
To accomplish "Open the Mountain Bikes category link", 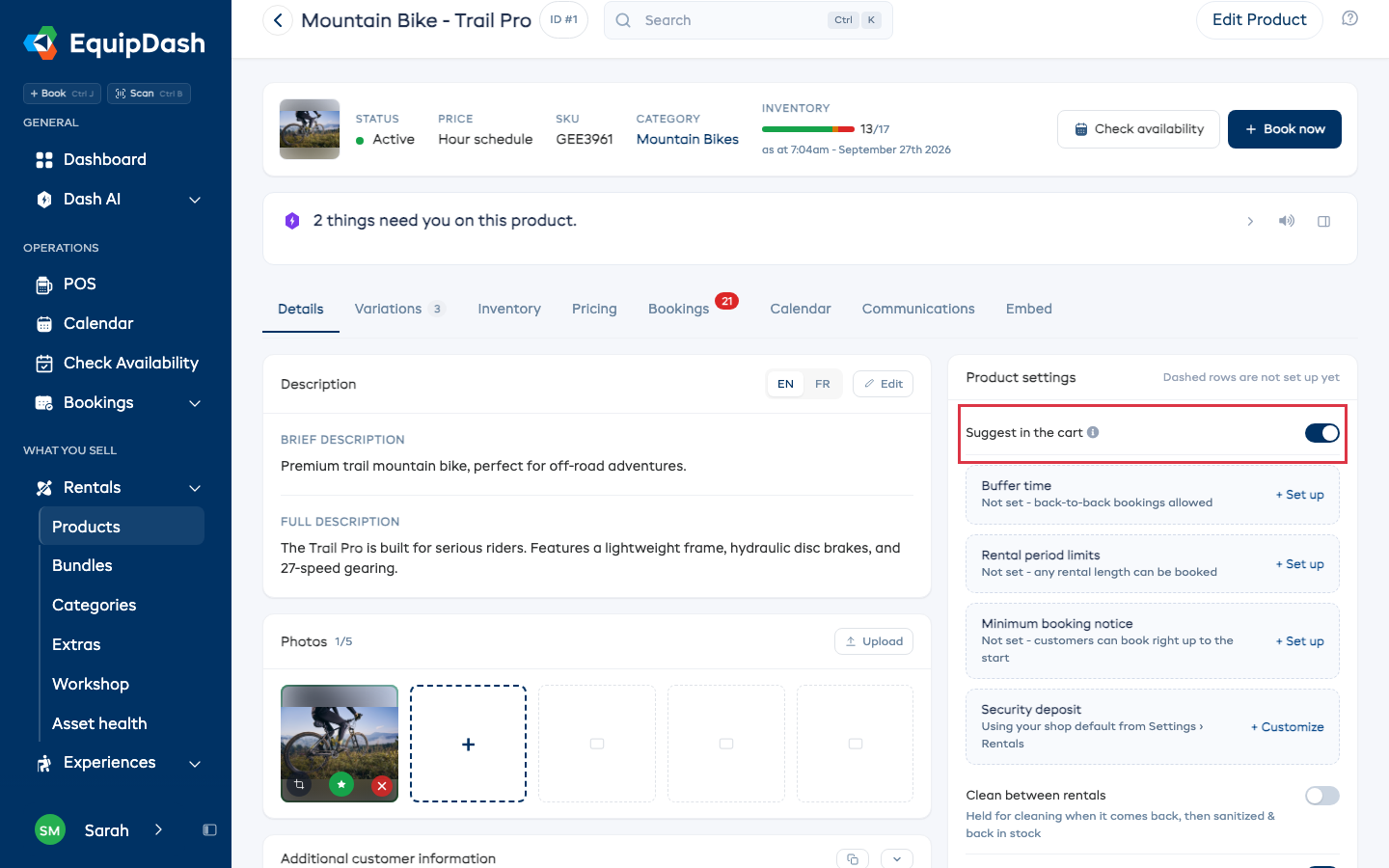I will pyautogui.click(x=688, y=139).
